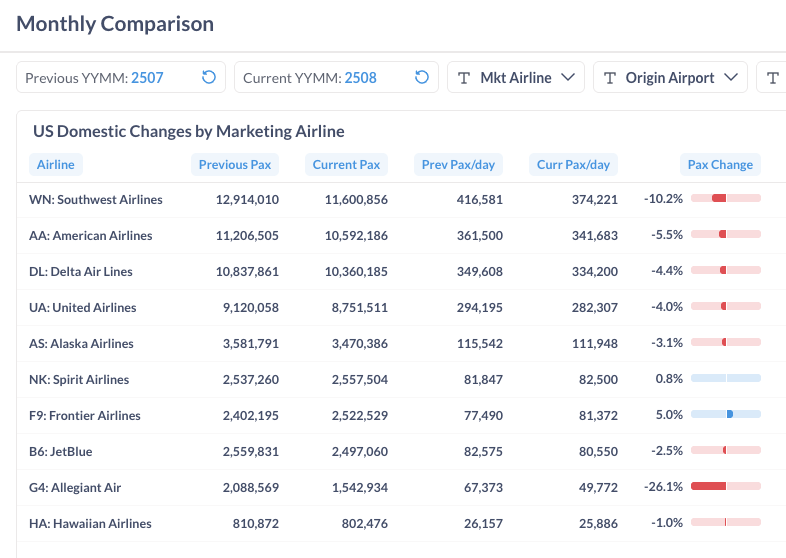
Task: Select the HA: Hawaiian Airlines row label
Action: (x=90, y=523)
